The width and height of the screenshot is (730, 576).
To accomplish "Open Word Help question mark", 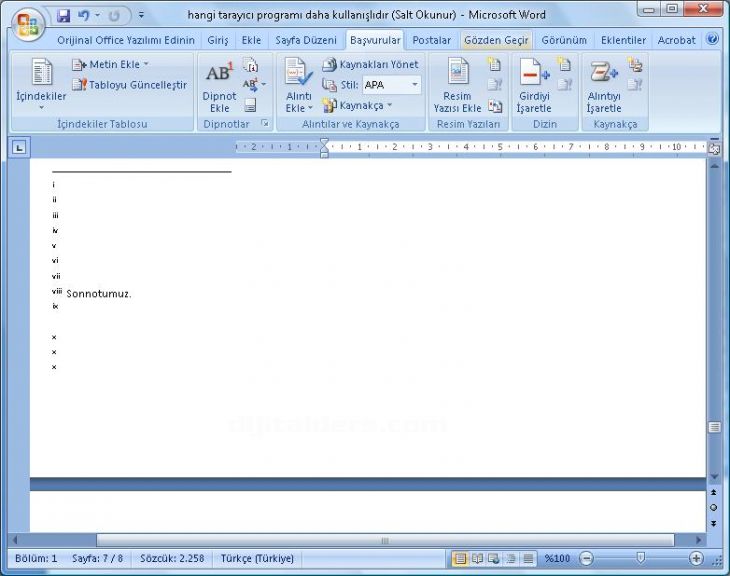I will (x=712, y=39).
